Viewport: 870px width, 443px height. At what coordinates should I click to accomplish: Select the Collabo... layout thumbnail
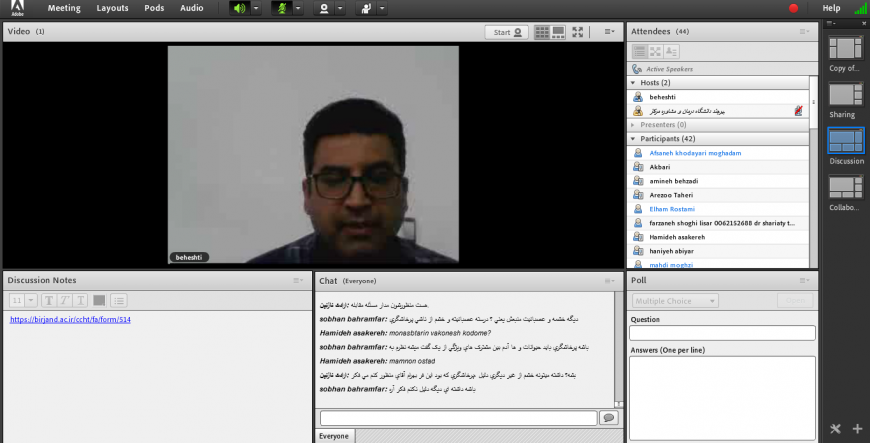[846, 187]
